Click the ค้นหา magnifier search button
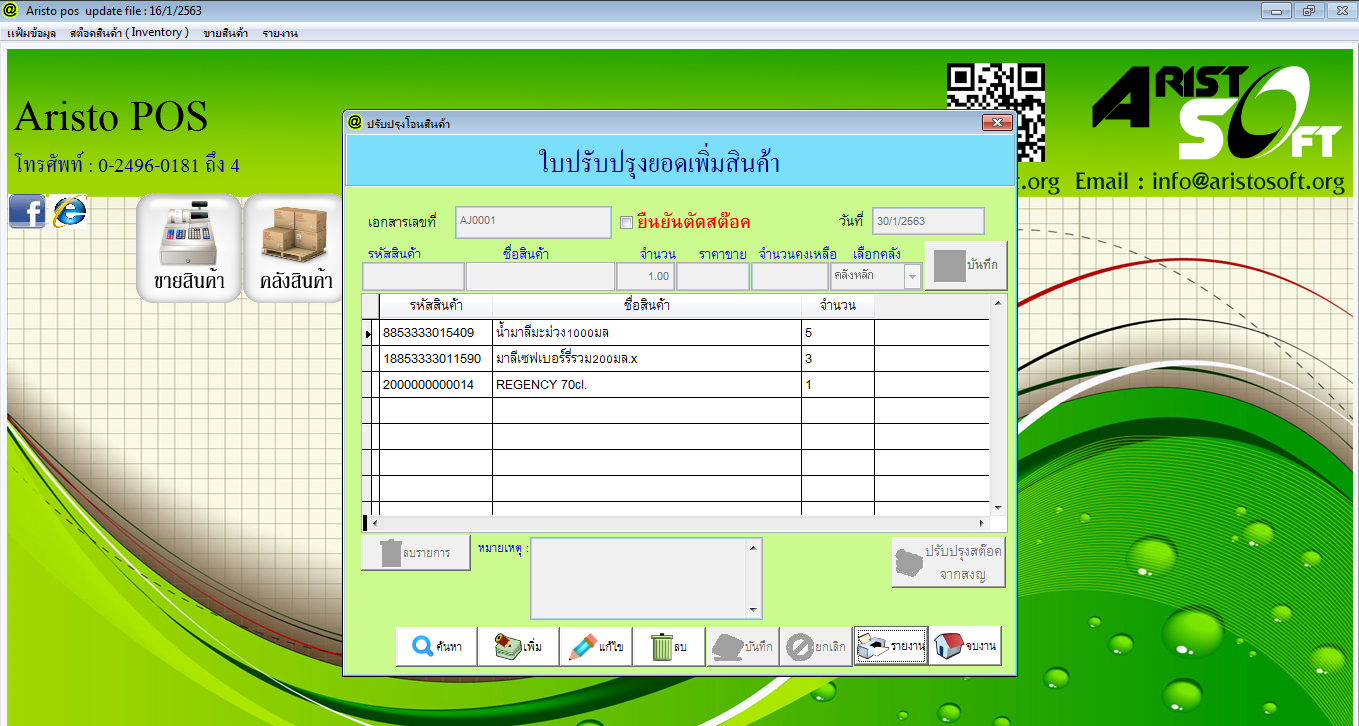 436,647
